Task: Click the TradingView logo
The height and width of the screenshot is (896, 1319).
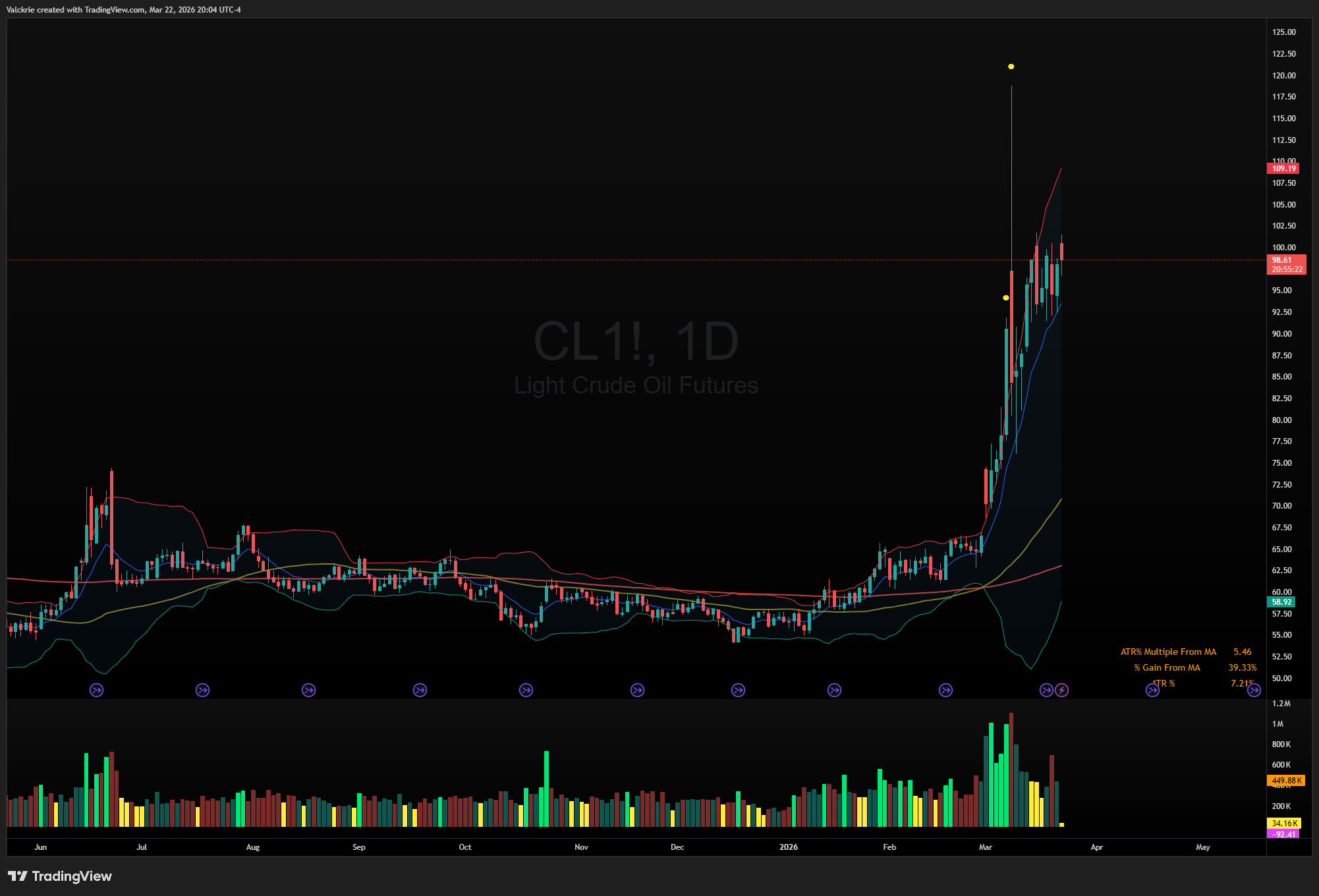Action: [60, 876]
